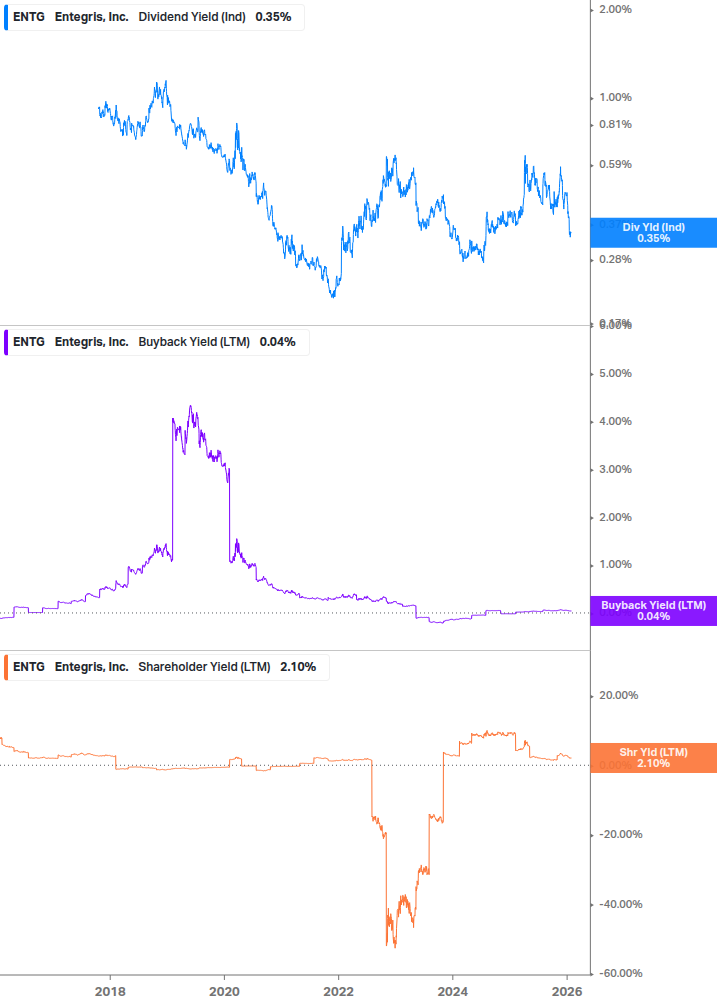
Task: Click the -60.00% tick on the shareholder yield axis
Action: [620, 974]
